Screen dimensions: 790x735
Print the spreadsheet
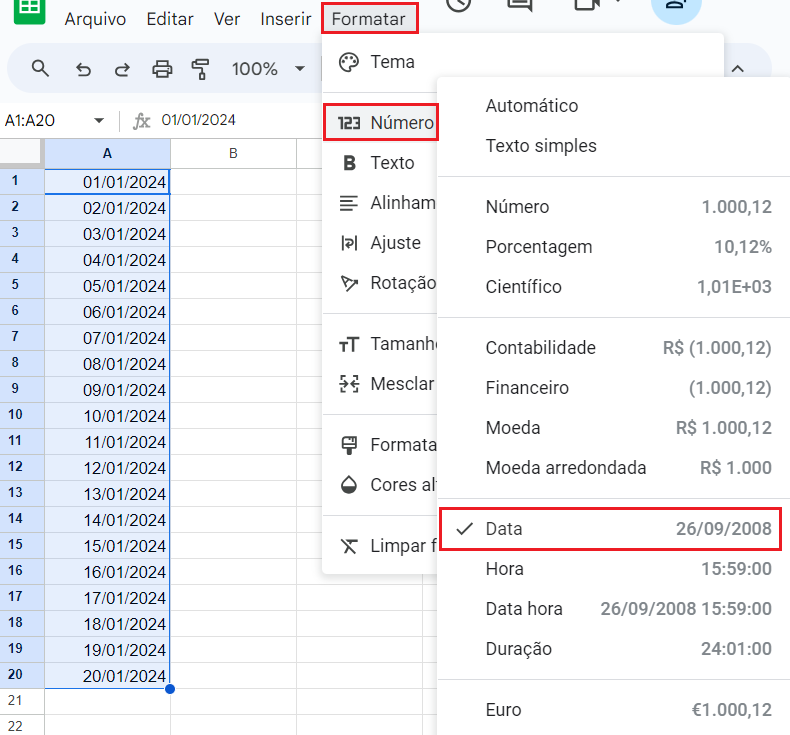162,69
